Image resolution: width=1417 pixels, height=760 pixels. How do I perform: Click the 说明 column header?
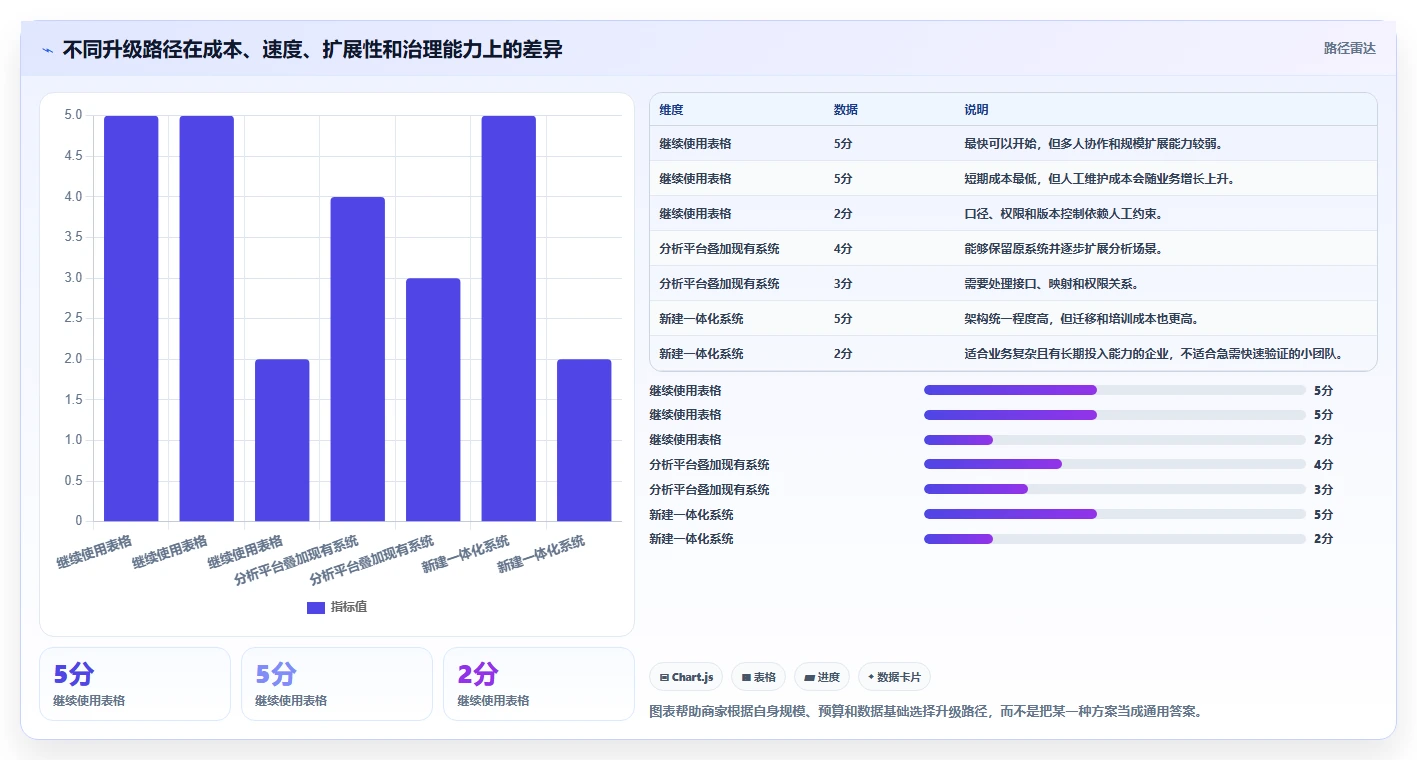click(976, 109)
